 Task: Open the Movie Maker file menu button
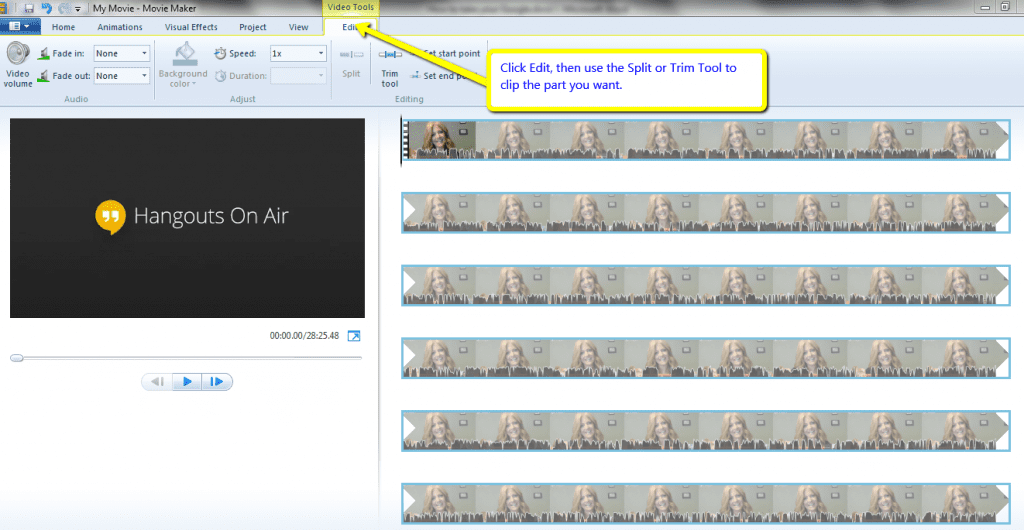[19, 27]
